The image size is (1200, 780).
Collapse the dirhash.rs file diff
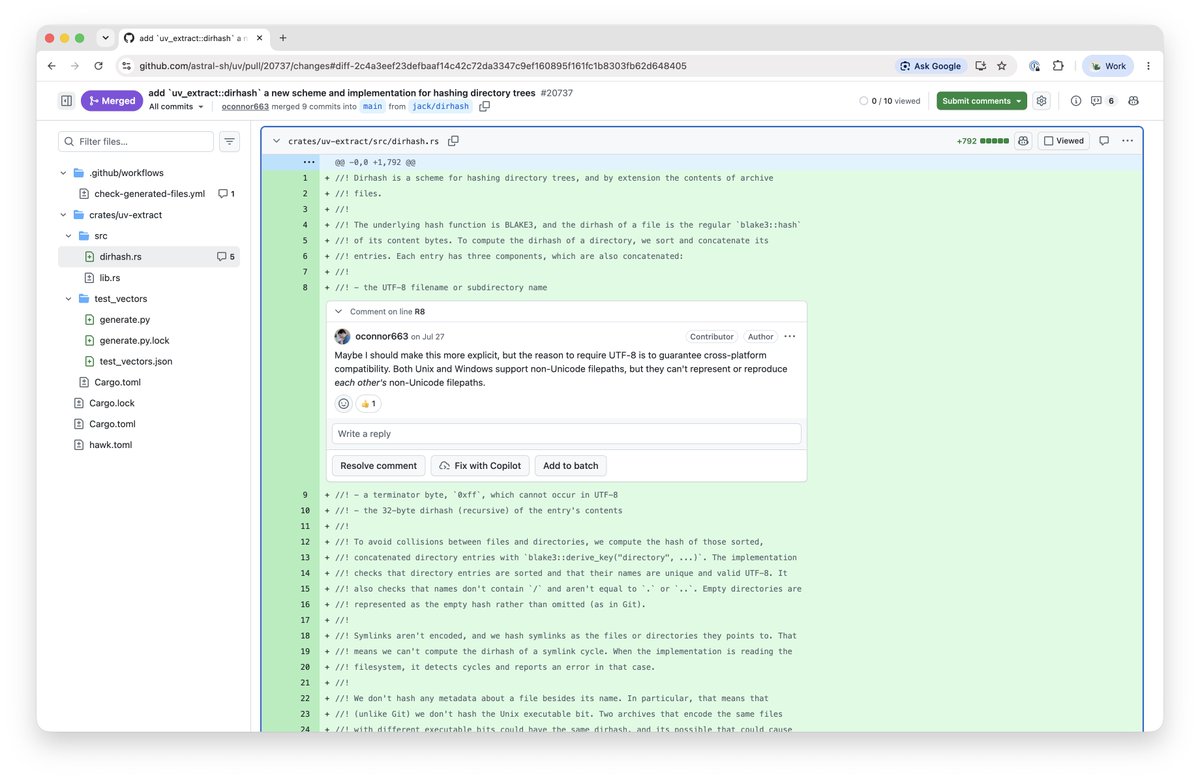pyautogui.click(x=276, y=141)
